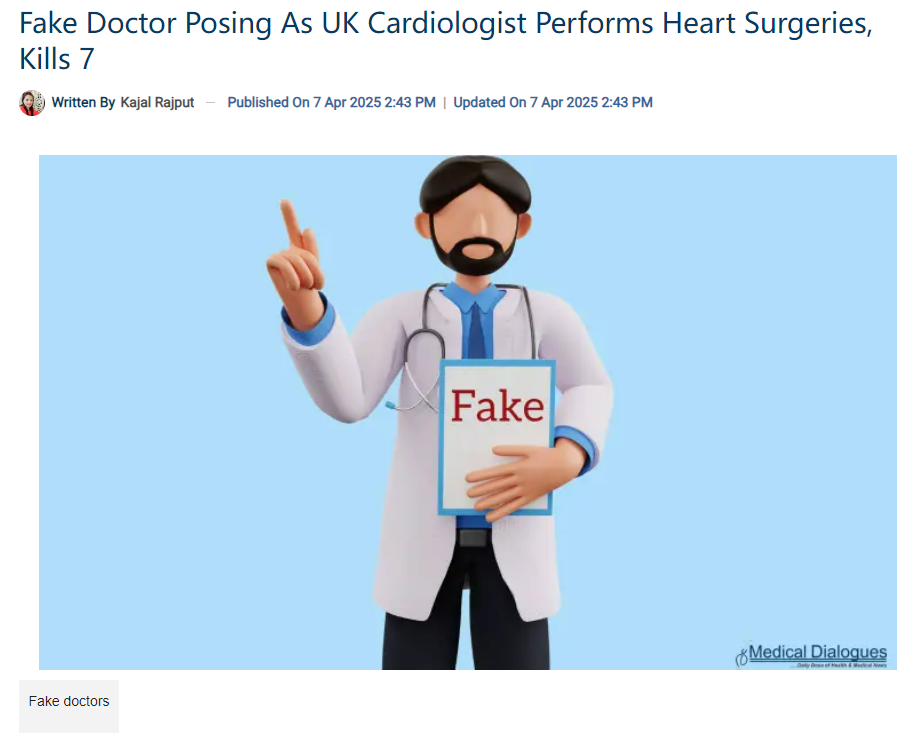Click the red Fake text on clipboard
Viewport: 912px width, 742px height.
[x=497, y=405]
